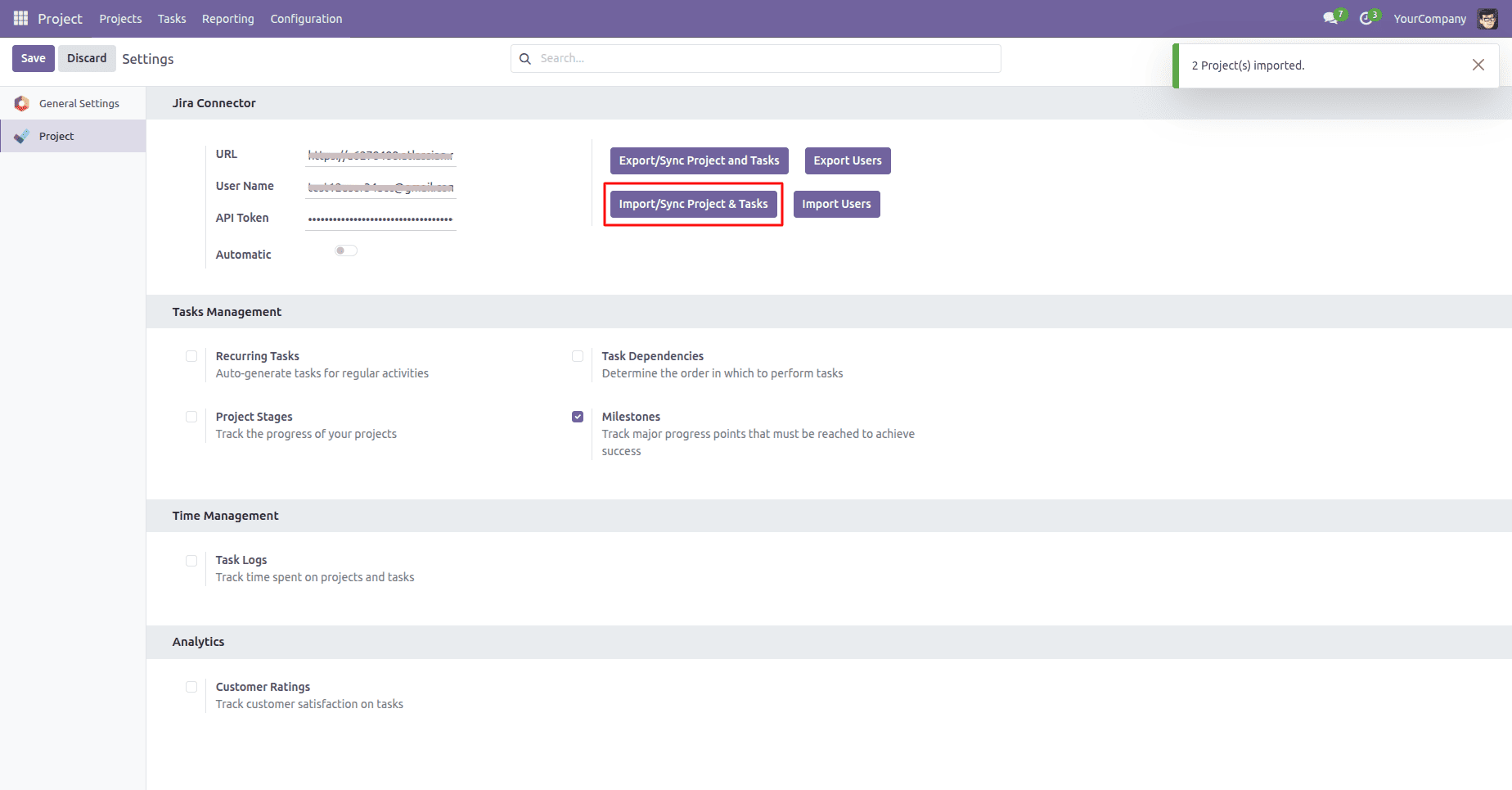Screen dimensions: 1512x790
Task: Click the 'Settings' page title
Action: 148,59
